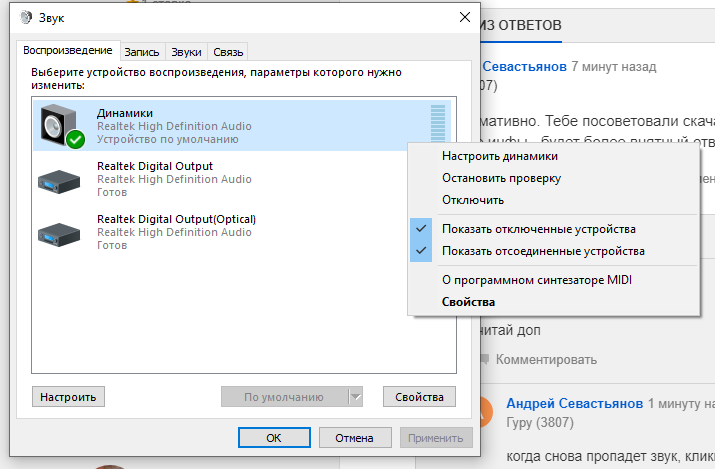This screenshot has width=715, height=469.
Task: Switch to the Связь tab
Action: [x=228, y=52]
